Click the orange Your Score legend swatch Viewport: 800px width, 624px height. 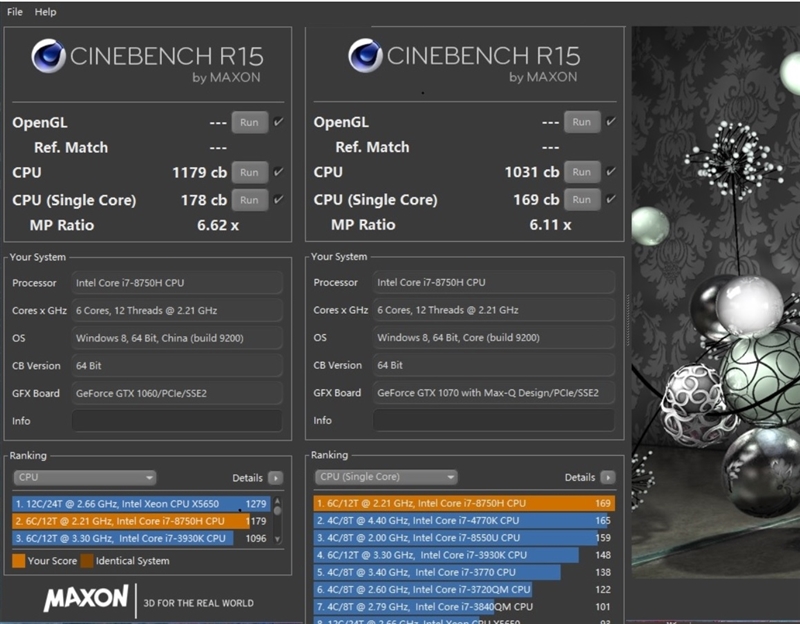click(x=19, y=561)
